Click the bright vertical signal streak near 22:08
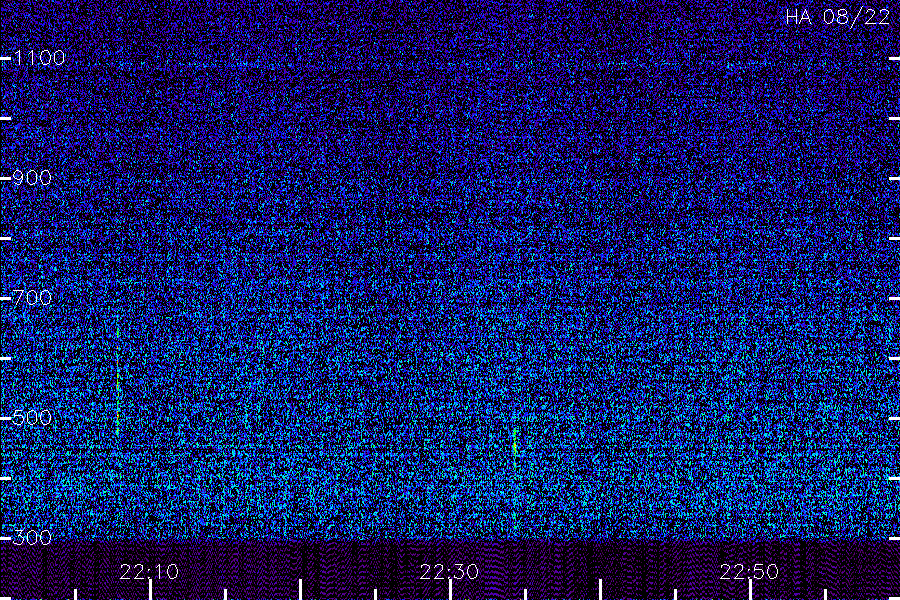The image size is (900, 600). click(118, 382)
